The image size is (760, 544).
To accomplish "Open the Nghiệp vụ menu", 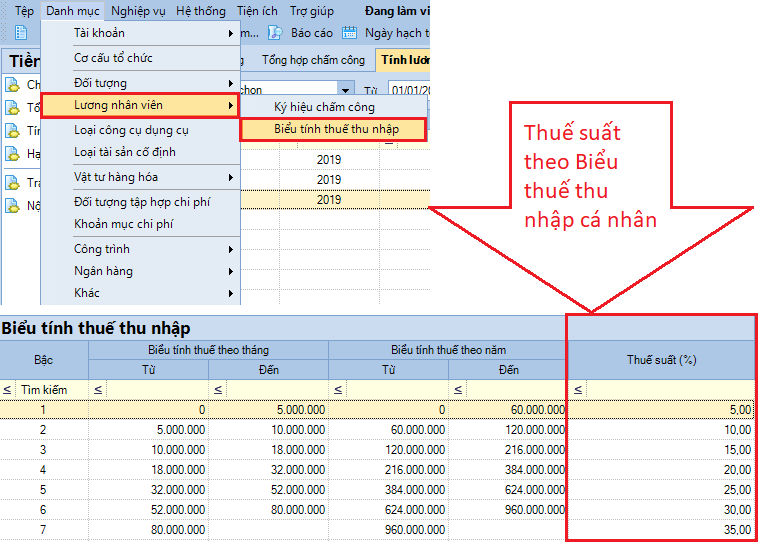I will pyautogui.click(x=138, y=11).
